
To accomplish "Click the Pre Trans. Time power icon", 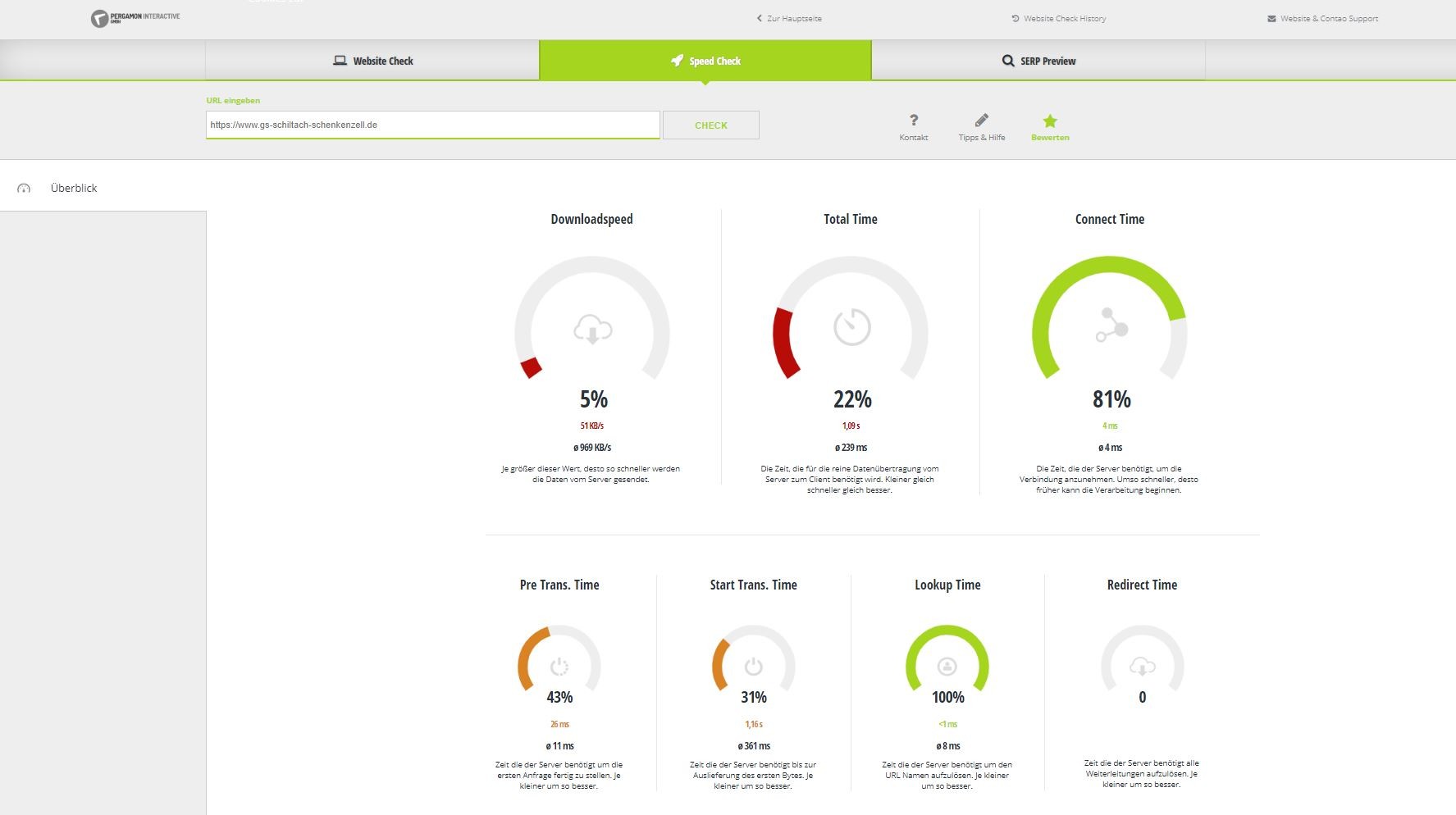I will pos(559,667).
